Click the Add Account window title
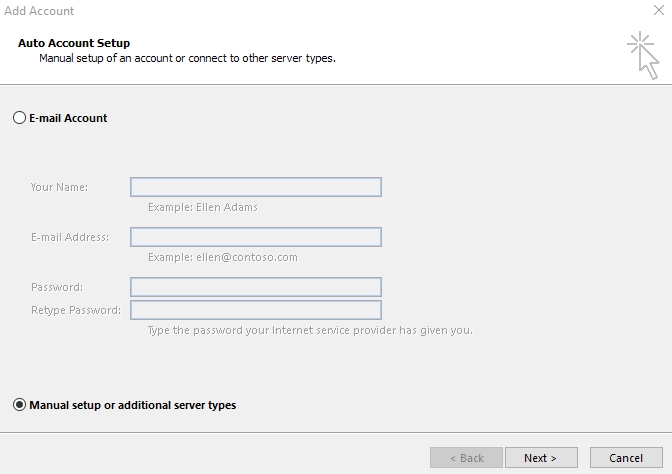The width and height of the screenshot is (672, 474). [x=39, y=11]
